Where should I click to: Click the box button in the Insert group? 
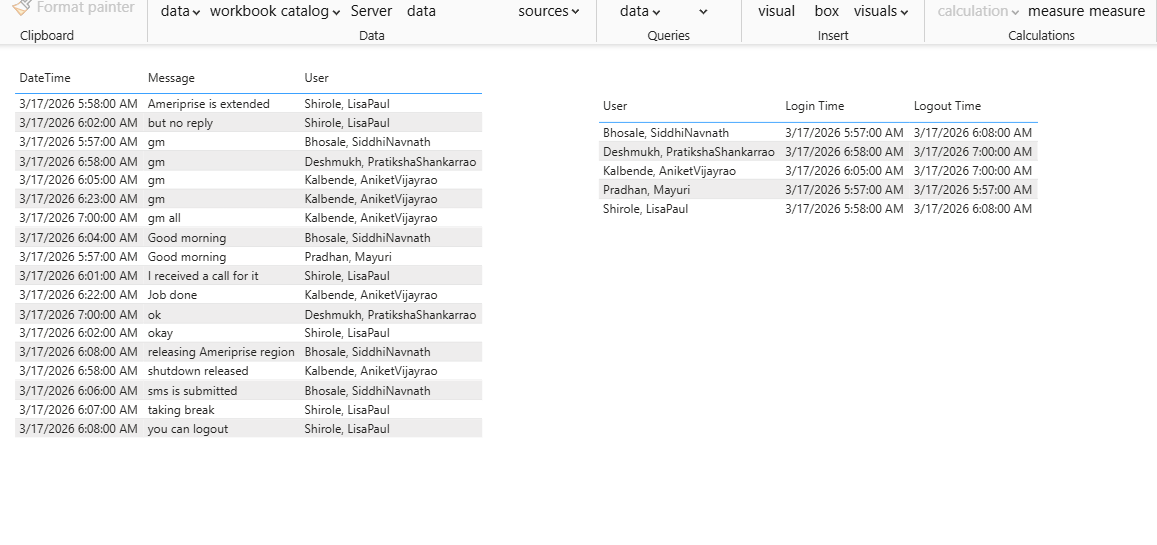(x=826, y=11)
